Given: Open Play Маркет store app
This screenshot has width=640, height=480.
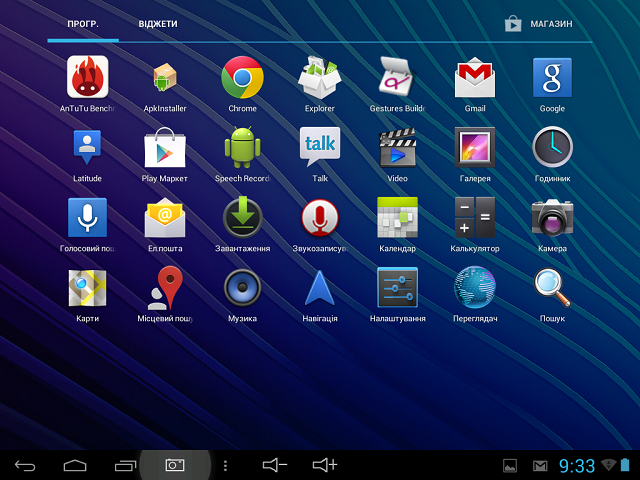Looking at the screenshot, I should pos(165,148).
